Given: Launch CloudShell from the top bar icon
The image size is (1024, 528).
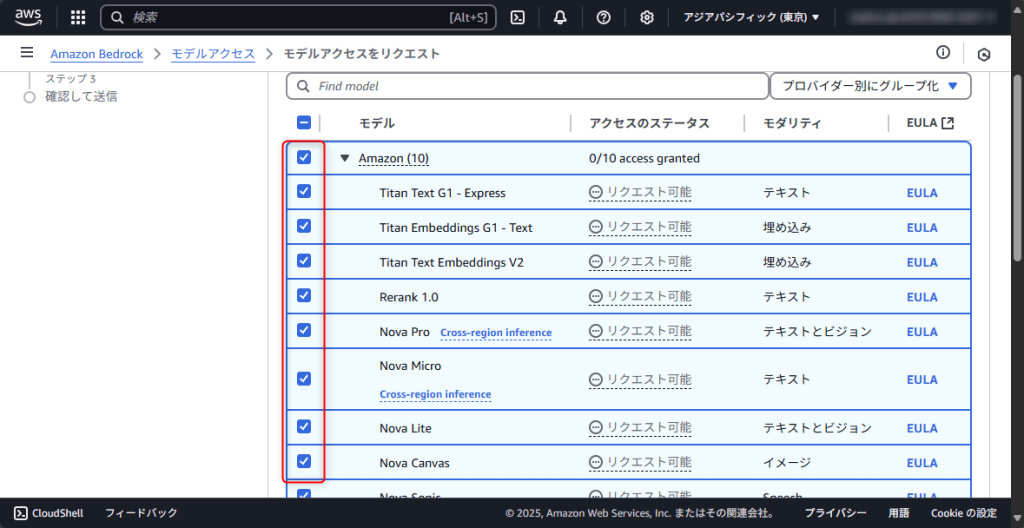Looking at the screenshot, I should click(518, 18).
